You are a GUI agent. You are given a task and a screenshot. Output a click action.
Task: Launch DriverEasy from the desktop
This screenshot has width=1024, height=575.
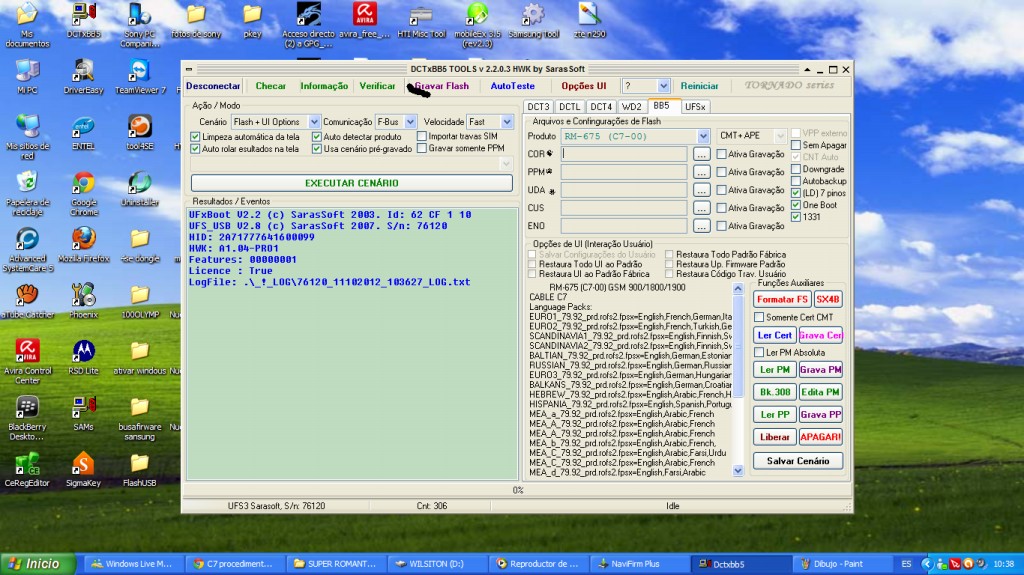(x=84, y=76)
